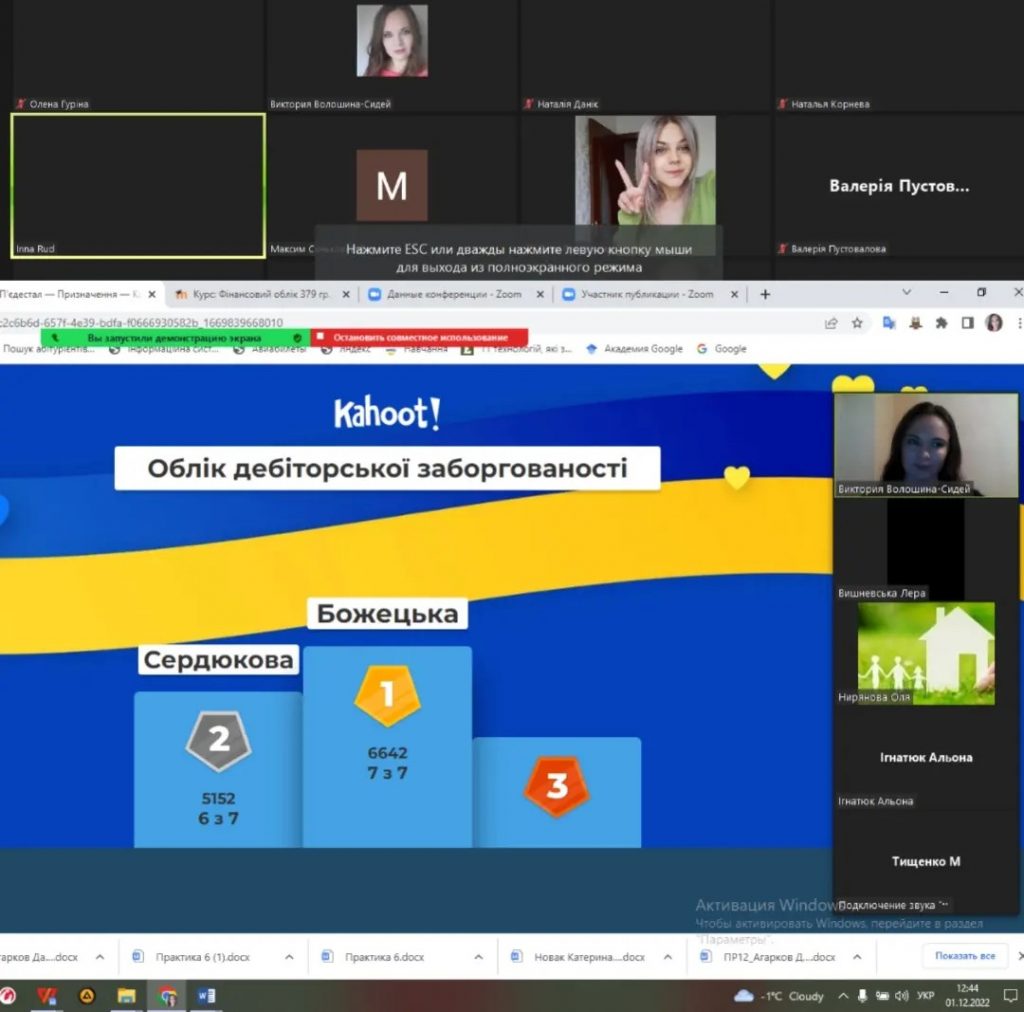
Task: Open a new browser tab
Action: tap(765, 294)
